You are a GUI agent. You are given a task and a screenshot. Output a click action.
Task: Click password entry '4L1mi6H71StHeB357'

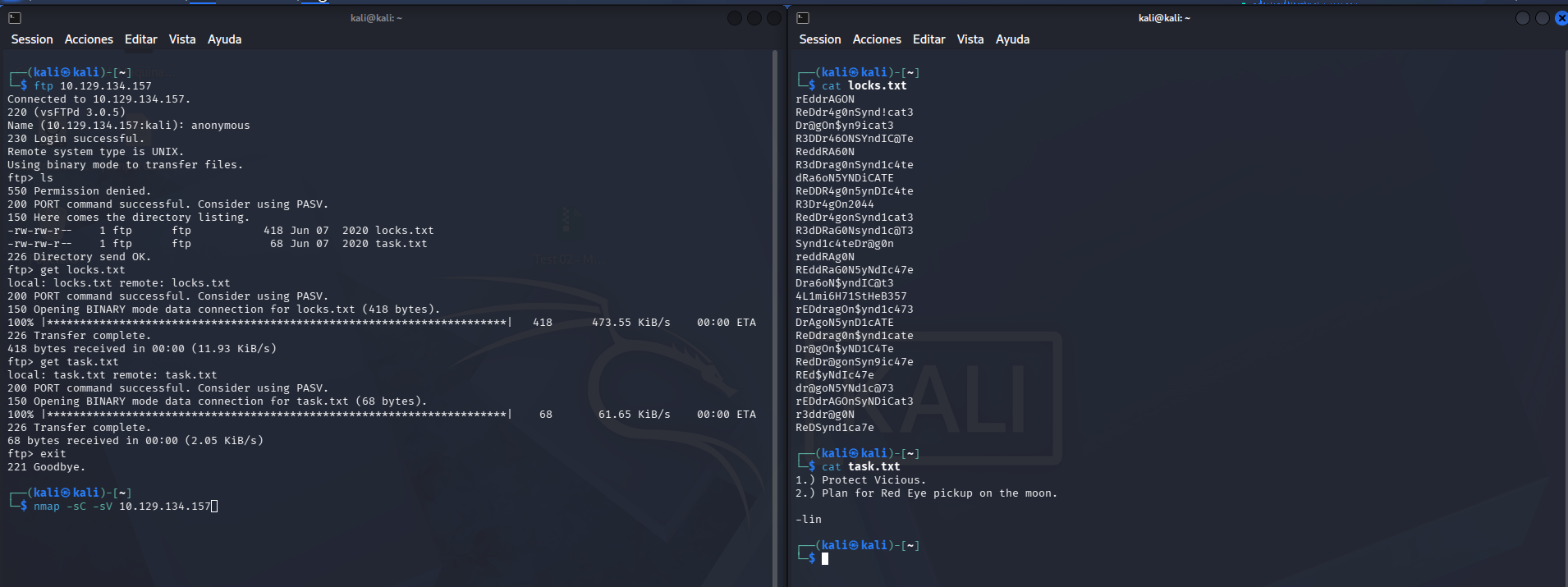coord(851,296)
